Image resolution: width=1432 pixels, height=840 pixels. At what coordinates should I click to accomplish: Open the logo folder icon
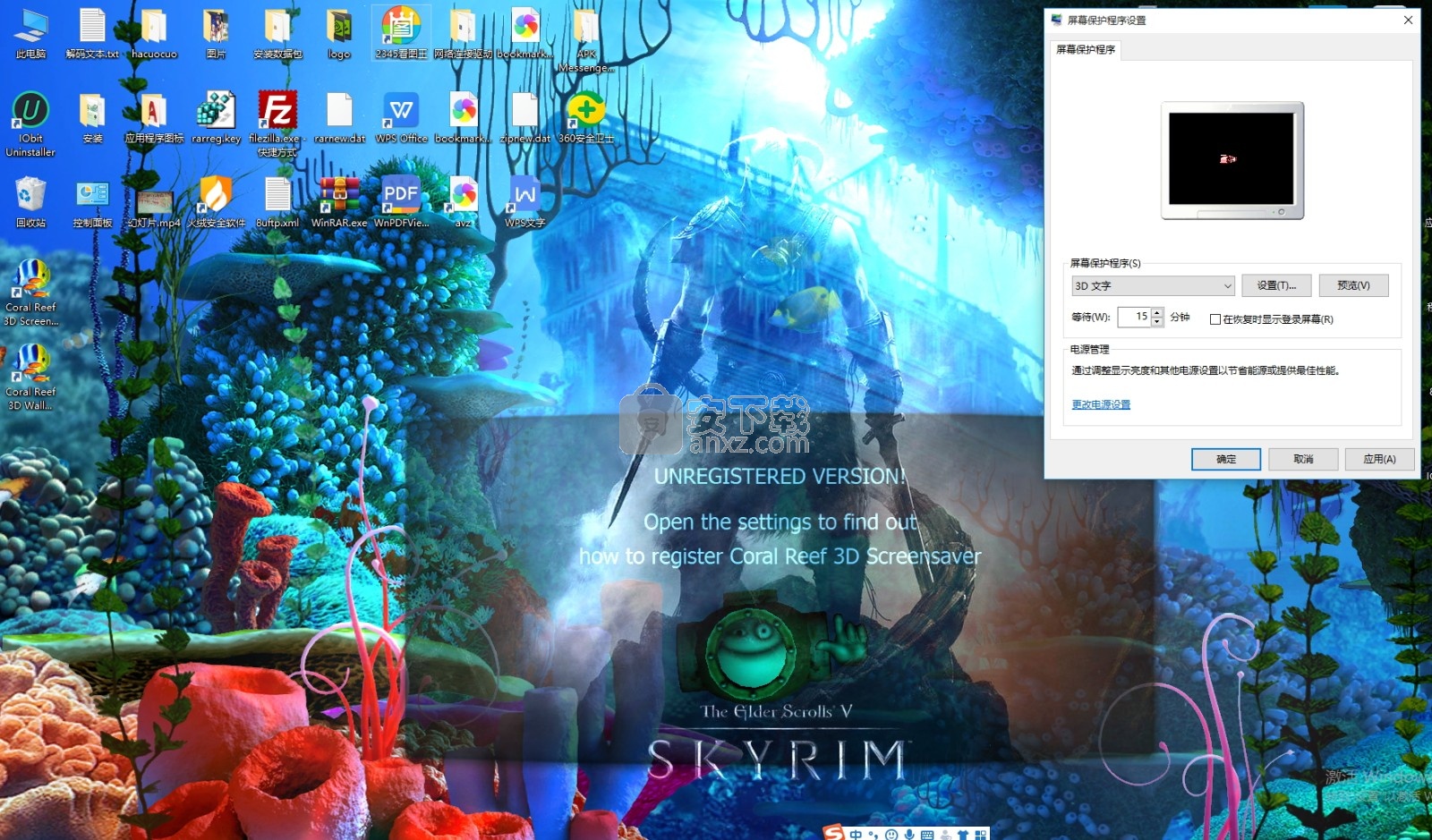click(x=339, y=34)
